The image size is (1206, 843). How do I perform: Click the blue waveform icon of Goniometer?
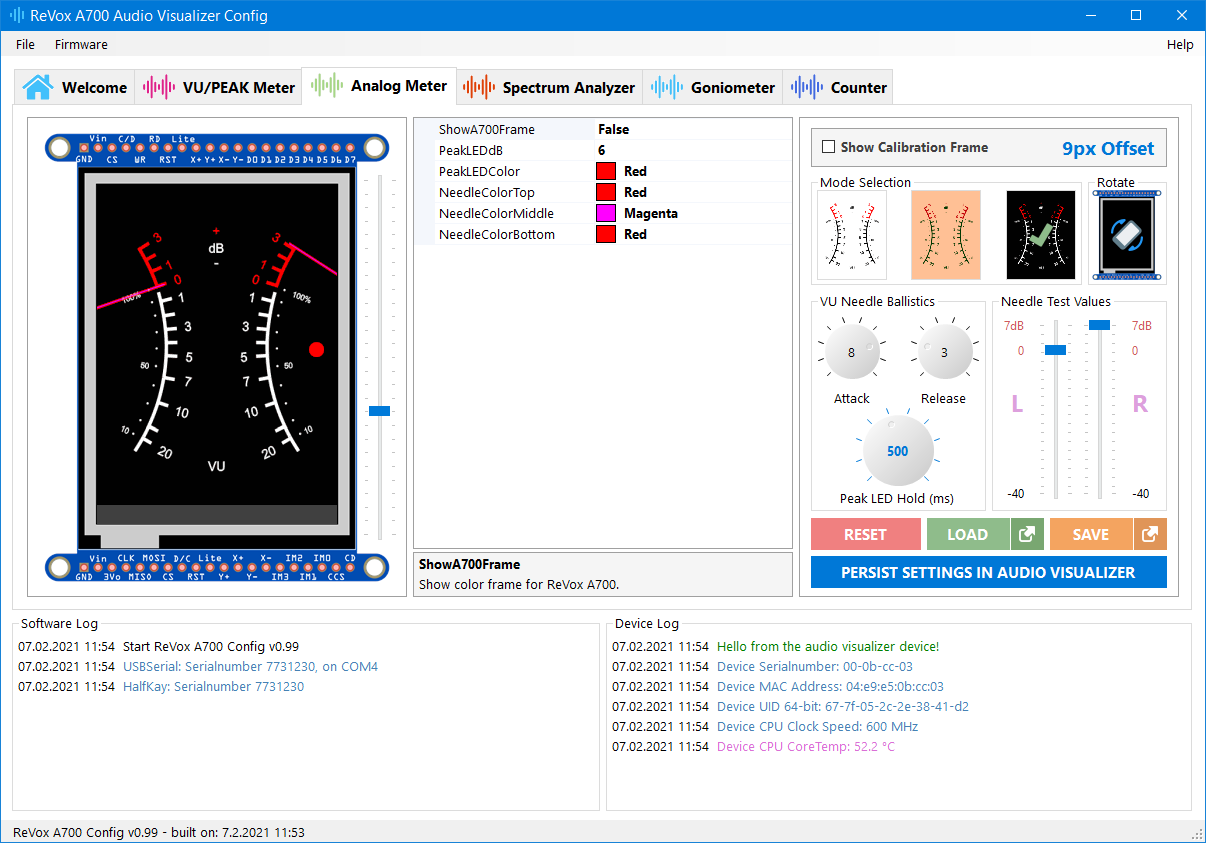[x=667, y=87]
